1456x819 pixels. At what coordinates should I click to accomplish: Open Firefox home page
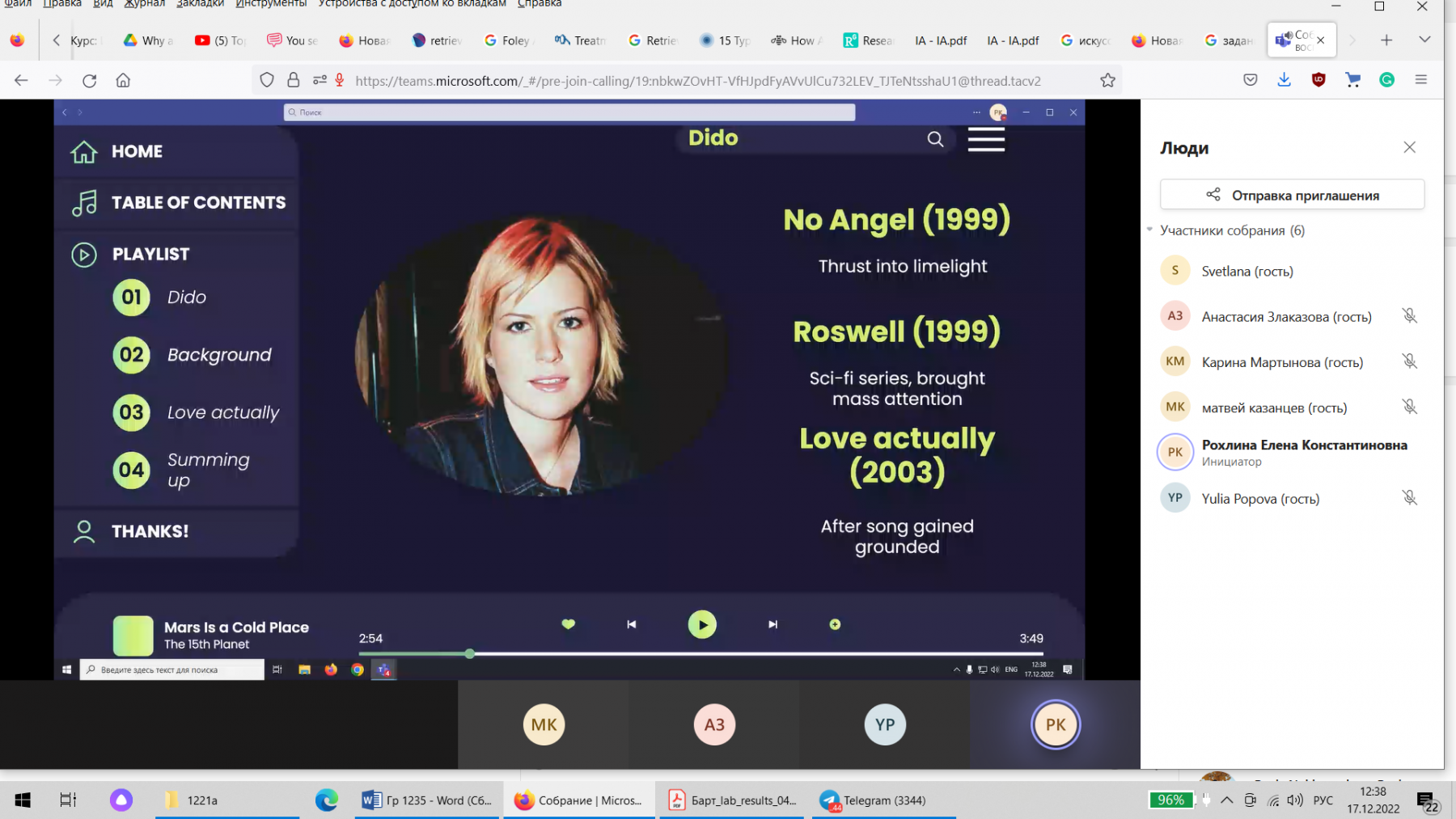(x=123, y=80)
